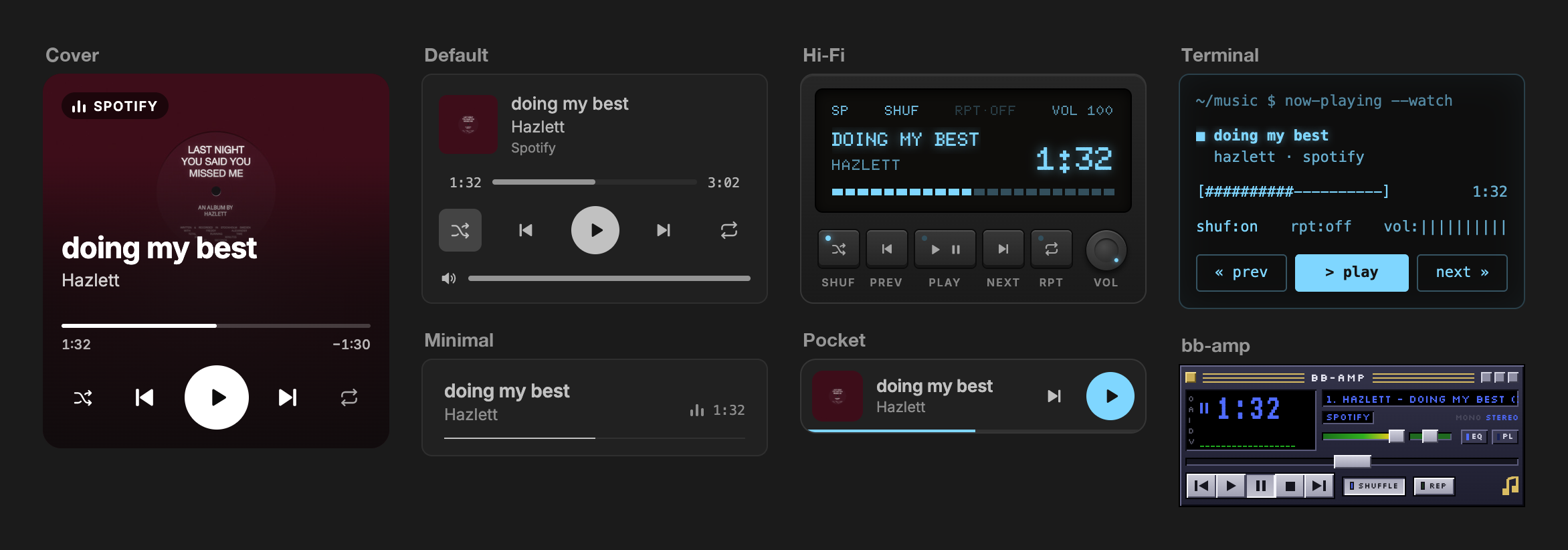Click the Hi-Fi PREV button
Screen dimensions: 1568x550
tap(887, 249)
